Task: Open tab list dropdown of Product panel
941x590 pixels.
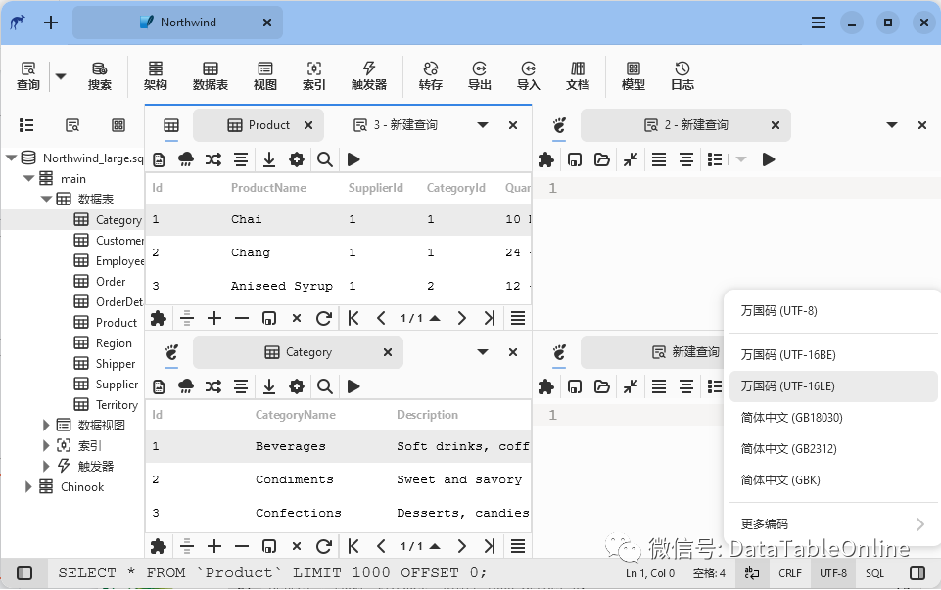Action: point(483,125)
